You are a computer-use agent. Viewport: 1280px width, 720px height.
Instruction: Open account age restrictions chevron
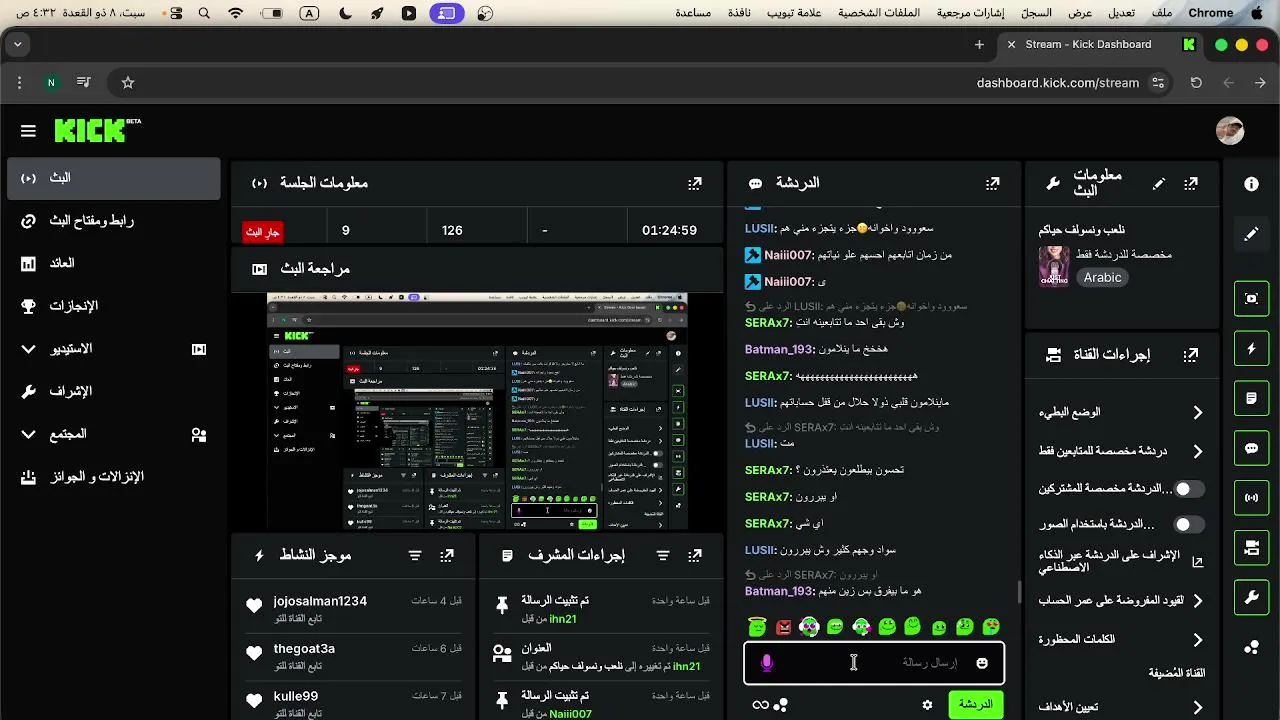[1197, 601]
